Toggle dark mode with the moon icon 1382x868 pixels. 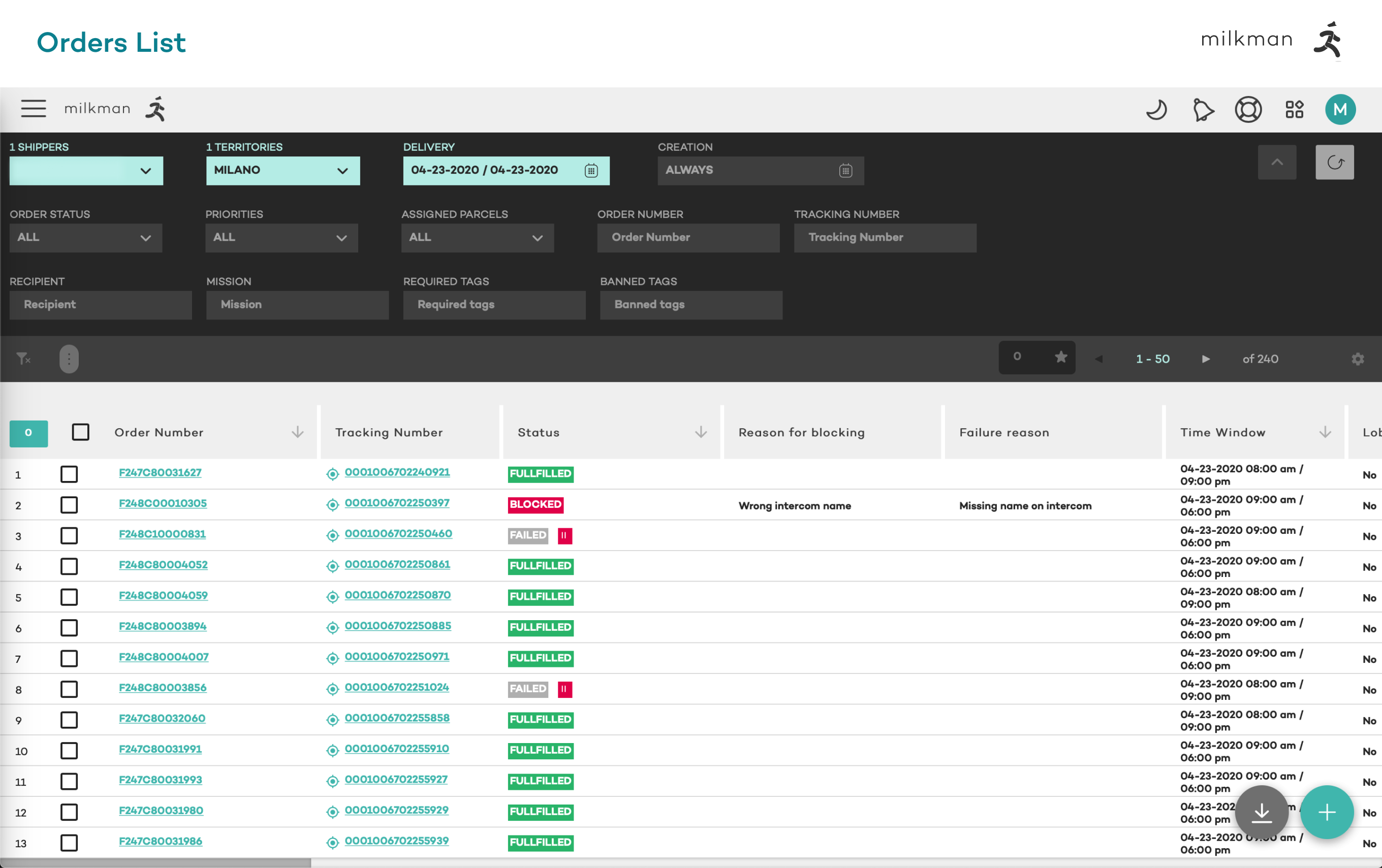(x=1157, y=109)
